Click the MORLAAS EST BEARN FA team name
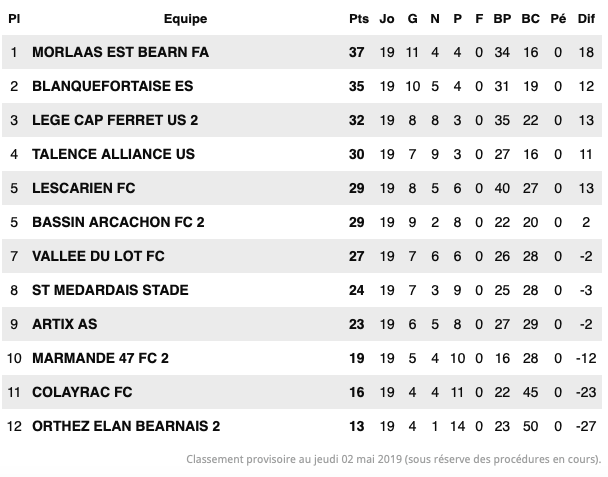 pos(120,52)
